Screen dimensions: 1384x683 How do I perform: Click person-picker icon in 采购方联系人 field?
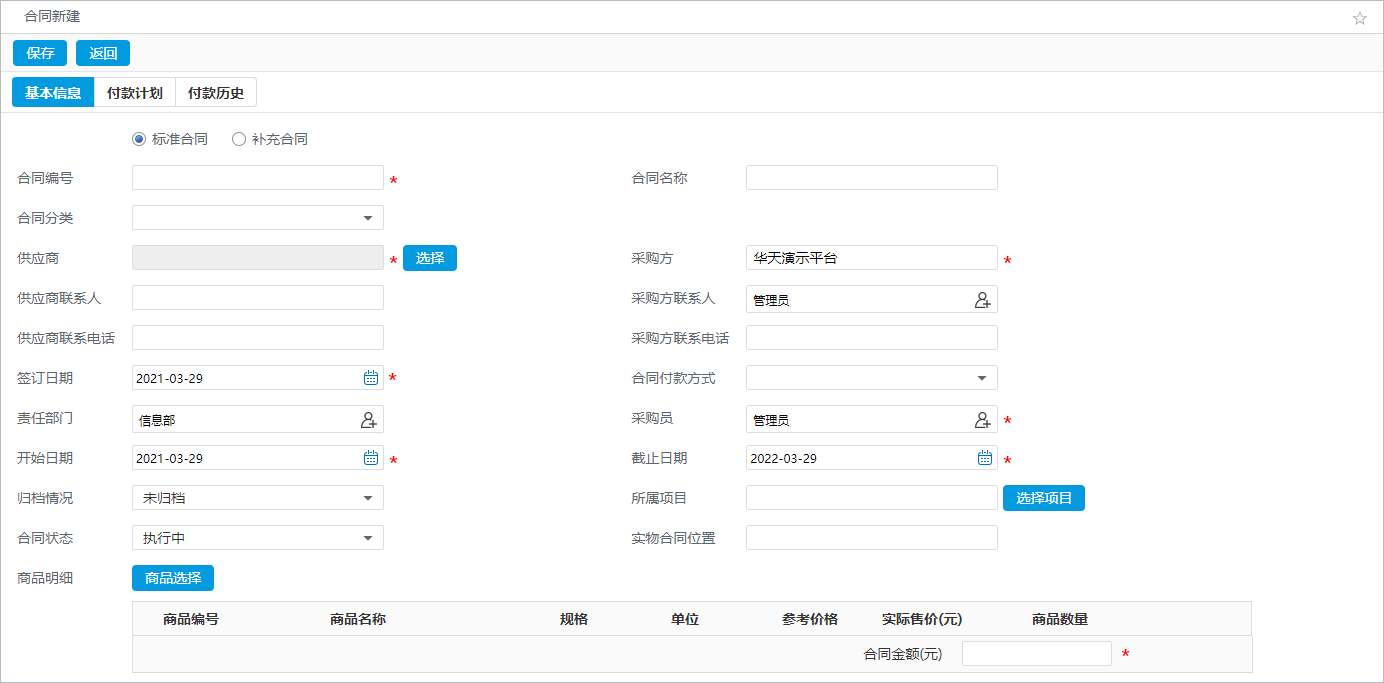click(x=983, y=299)
